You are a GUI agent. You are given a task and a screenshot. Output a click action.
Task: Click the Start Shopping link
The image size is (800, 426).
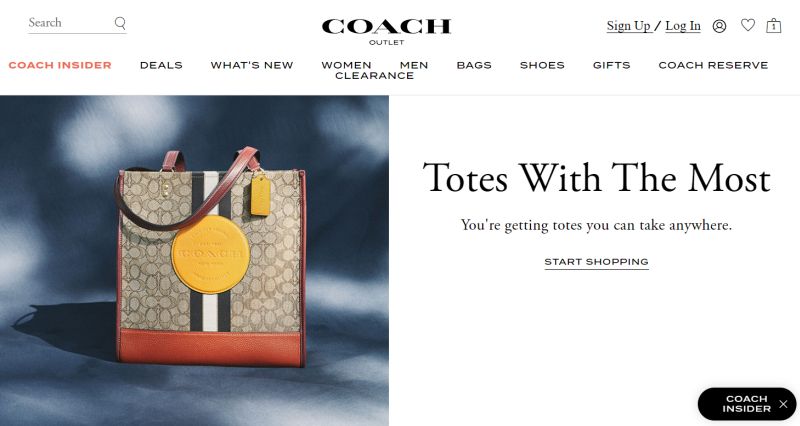coord(596,262)
